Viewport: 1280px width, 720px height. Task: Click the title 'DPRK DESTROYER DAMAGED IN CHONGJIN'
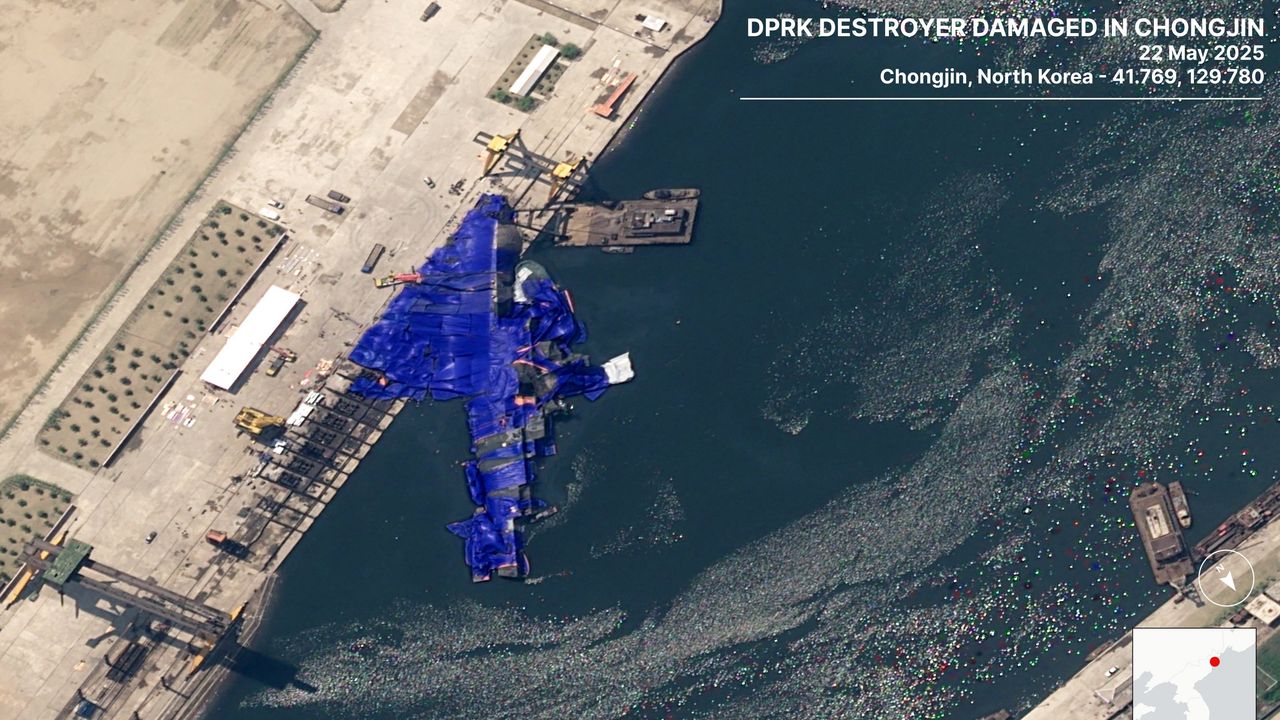pyautogui.click(x=1004, y=27)
